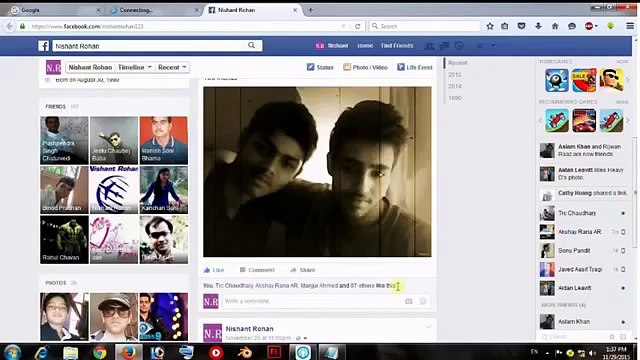
Task: Click the Pocket icon in Firefox toolbar
Action: pos(521,26)
